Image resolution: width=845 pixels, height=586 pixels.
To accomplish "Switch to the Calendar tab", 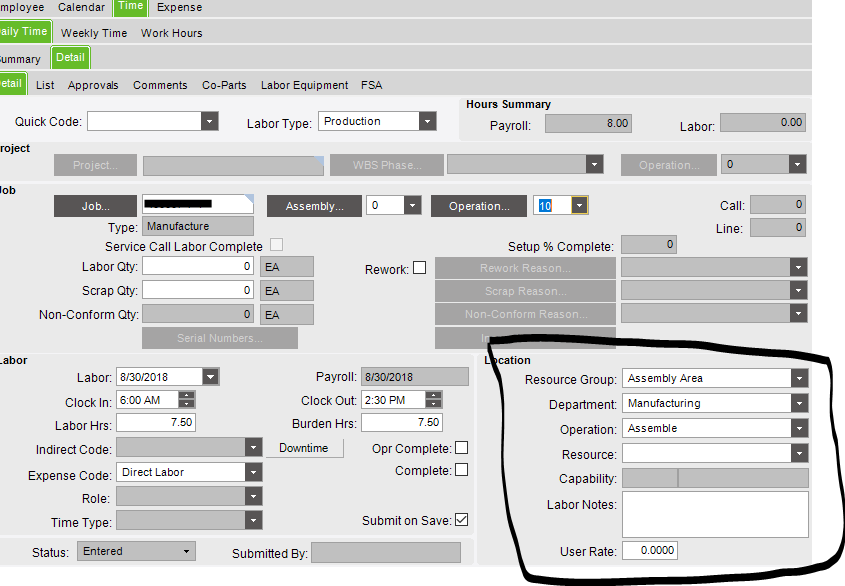I will click(81, 7).
